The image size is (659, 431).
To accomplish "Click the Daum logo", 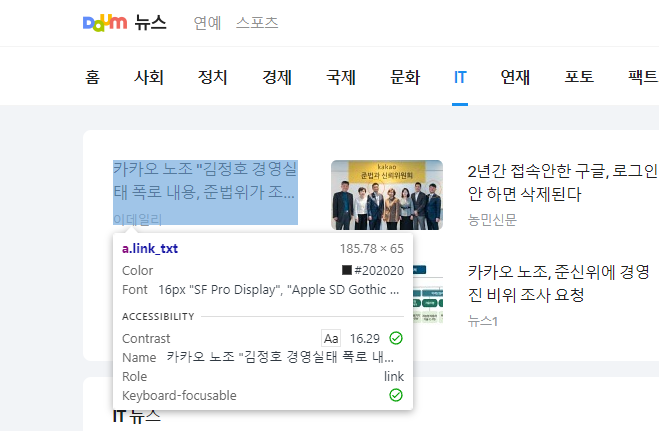I will [x=105, y=23].
